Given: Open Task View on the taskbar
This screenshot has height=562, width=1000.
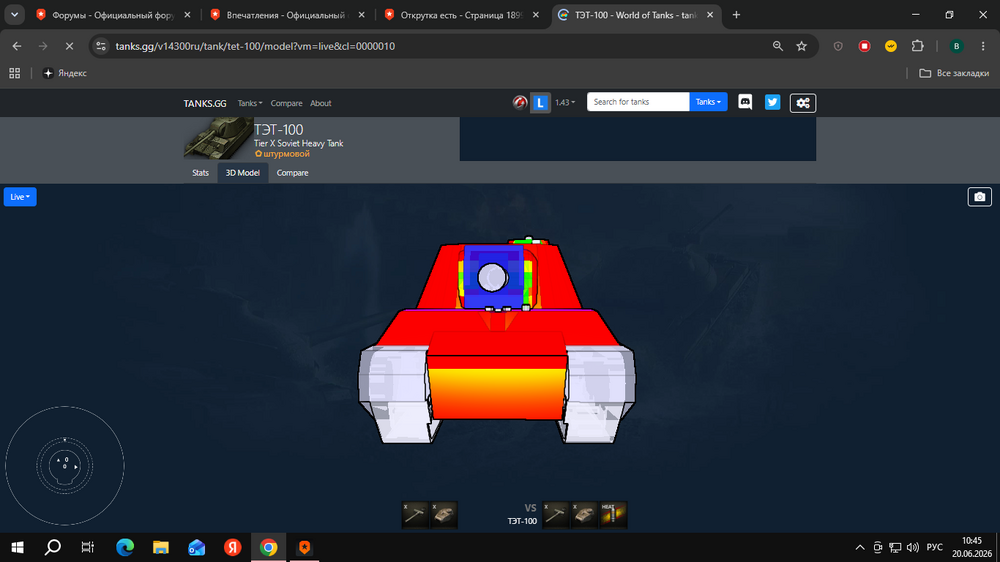Looking at the screenshot, I should (x=88, y=547).
